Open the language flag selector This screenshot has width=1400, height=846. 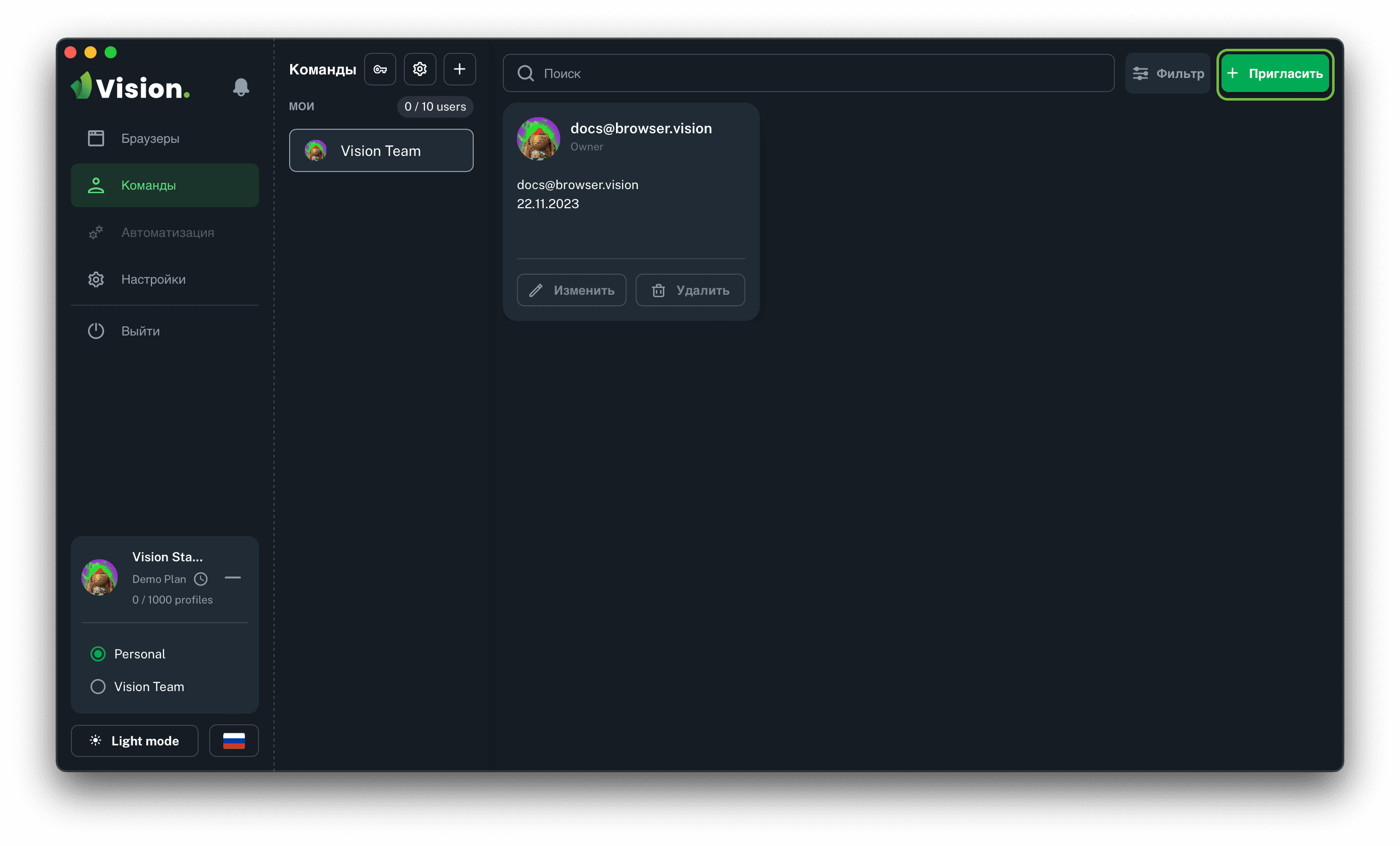[233, 740]
